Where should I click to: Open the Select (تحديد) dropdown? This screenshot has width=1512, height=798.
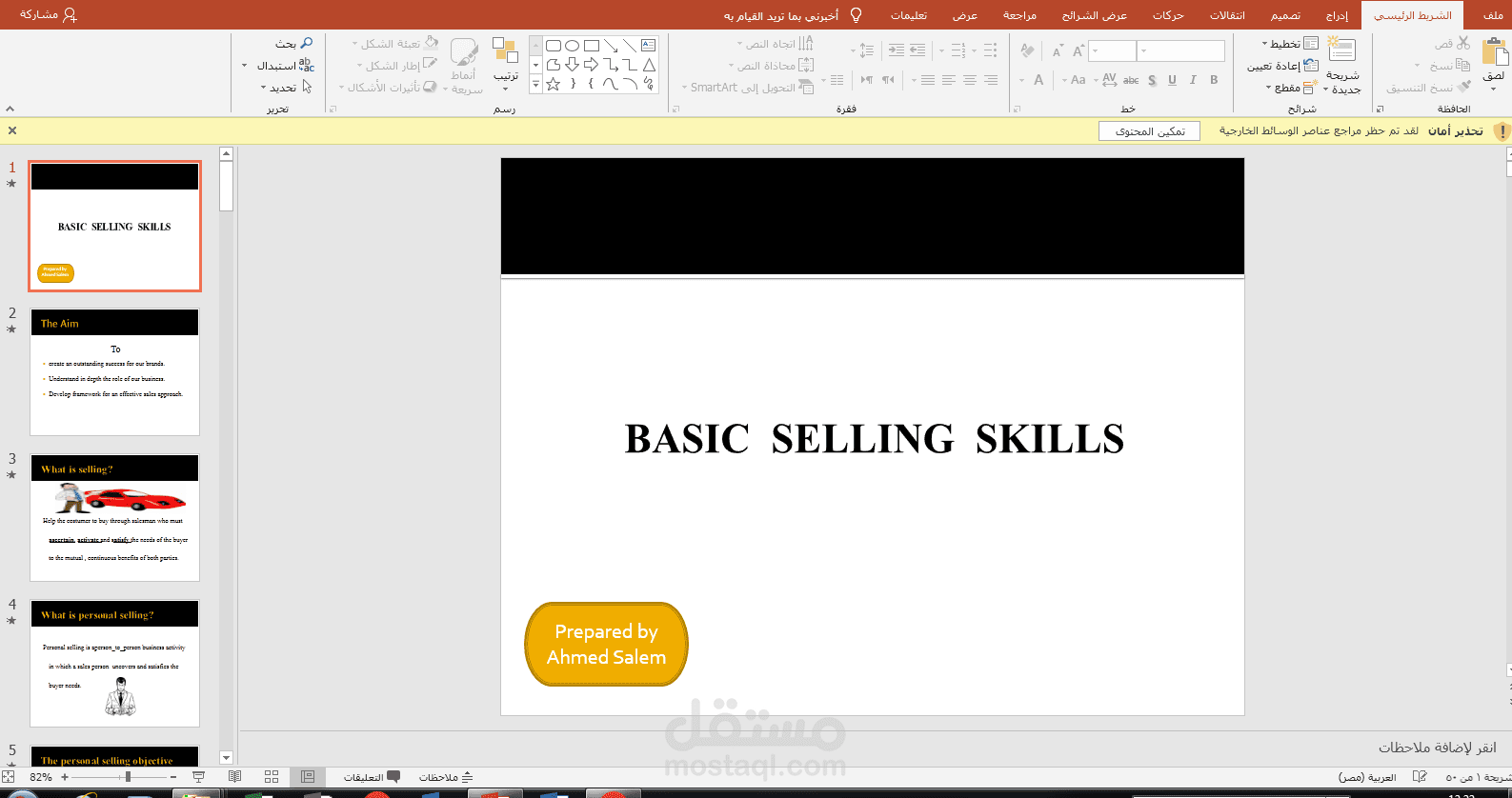pyautogui.click(x=286, y=88)
